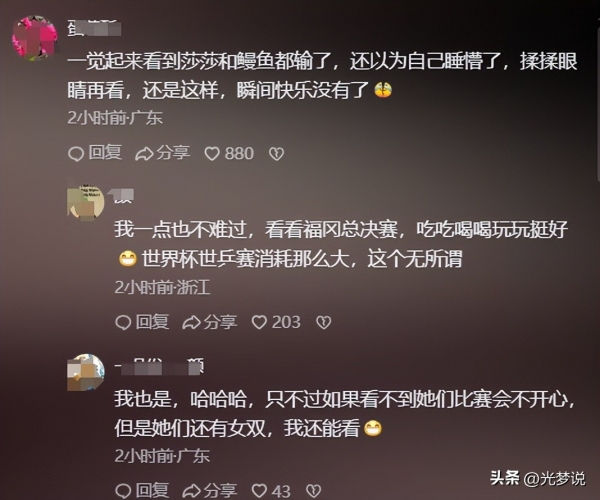Image resolution: width=600 pixels, height=500 pixels.
Task: Click the speech bubble icon under top comment
Action: (76, 154)
